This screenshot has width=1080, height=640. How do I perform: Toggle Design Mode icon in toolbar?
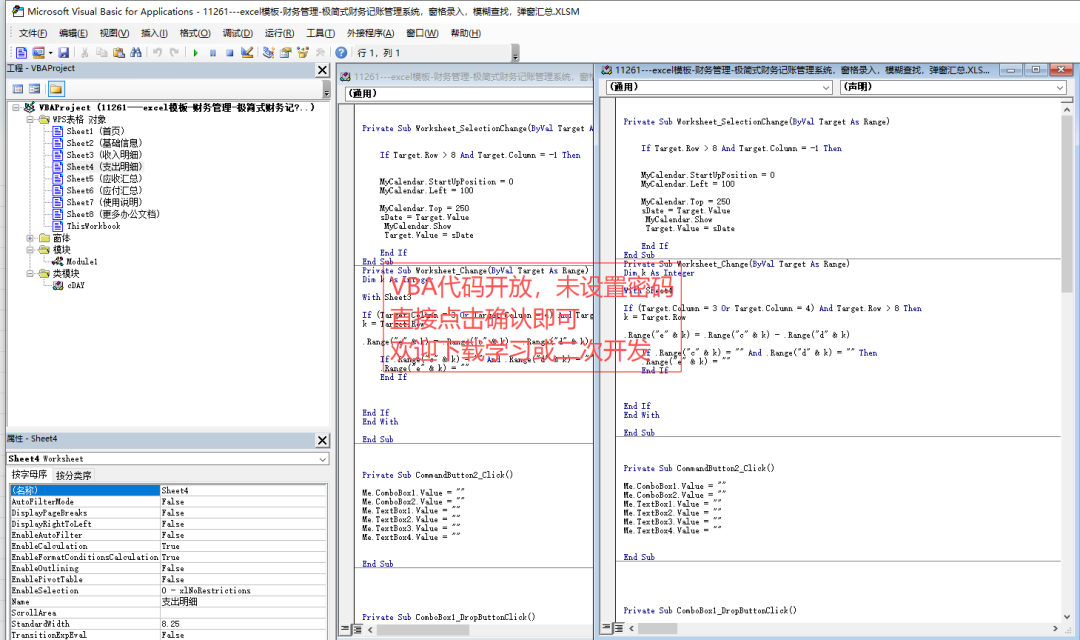[247, 53]
